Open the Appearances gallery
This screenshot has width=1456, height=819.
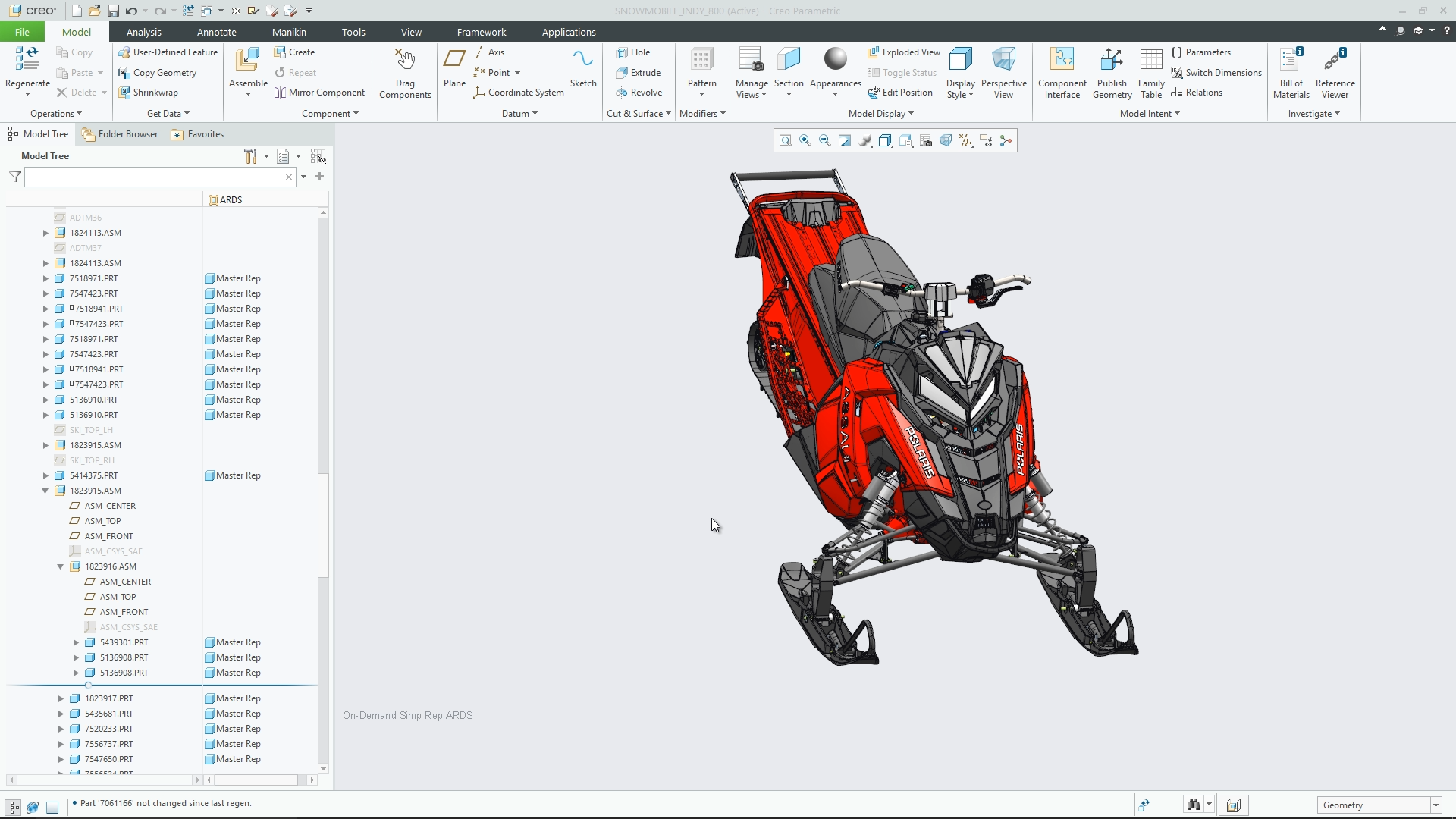[x=834, y=72]
